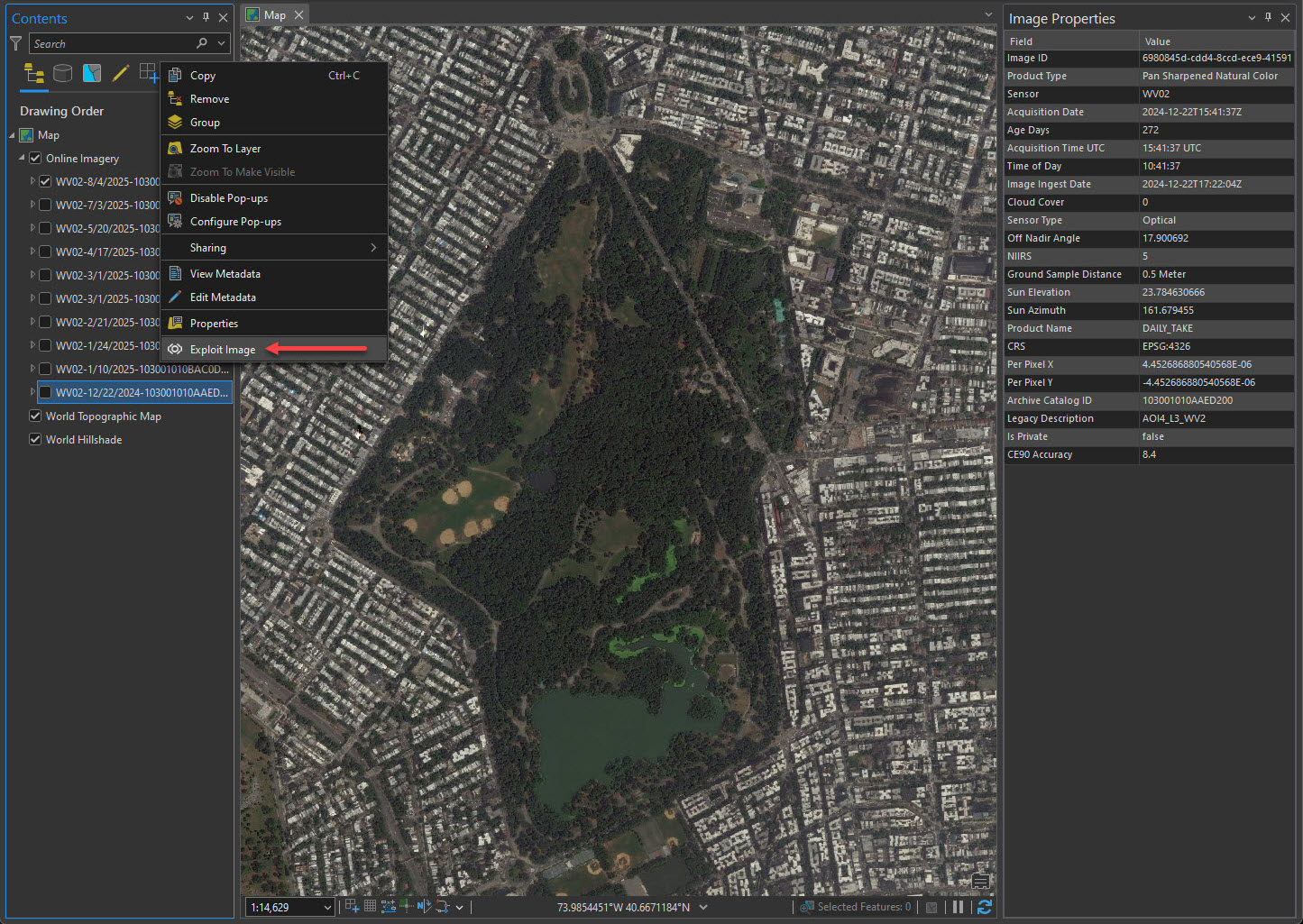The image size is (1303, 924).
Task: Switch to List By Selection icon
Action: 91,73
